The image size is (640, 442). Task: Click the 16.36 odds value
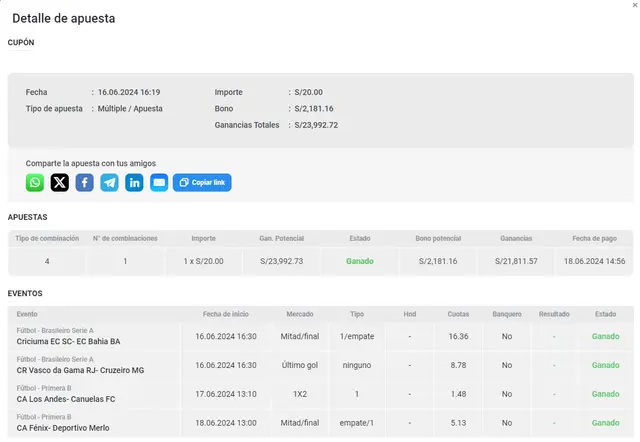458,337
